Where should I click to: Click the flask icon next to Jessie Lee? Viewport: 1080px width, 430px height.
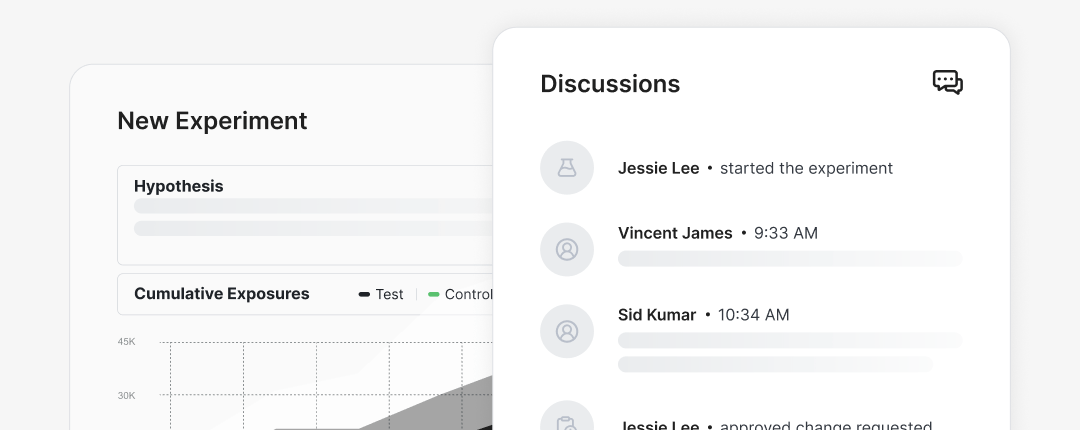click(x=567, y=168)
